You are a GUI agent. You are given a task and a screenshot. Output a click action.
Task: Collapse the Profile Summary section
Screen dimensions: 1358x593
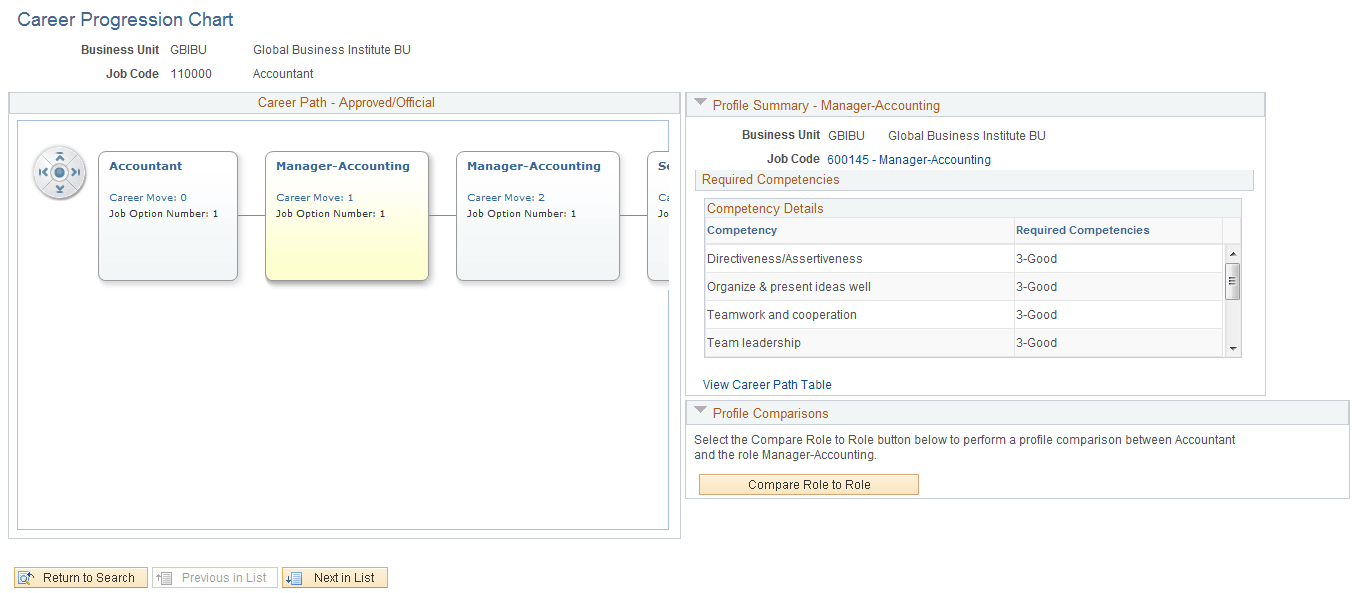click(x=700, y=103)
